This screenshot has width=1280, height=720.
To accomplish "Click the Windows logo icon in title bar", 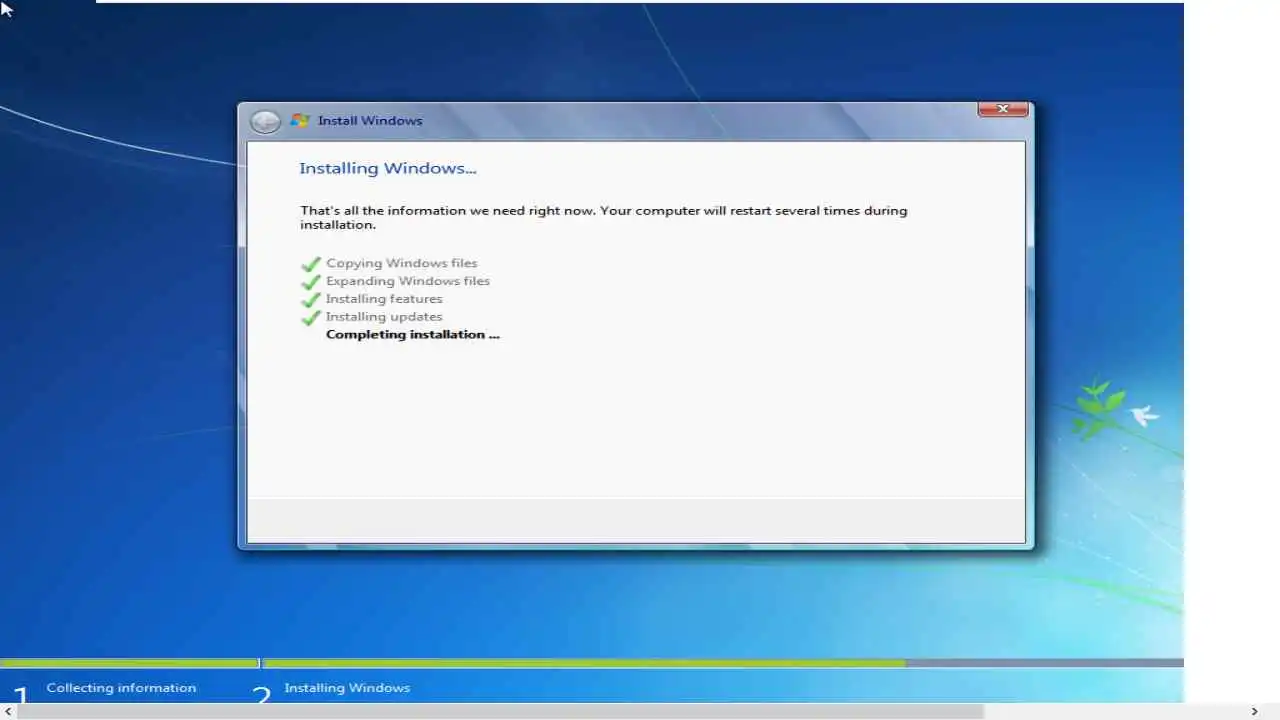I will [x=299, y=121].
